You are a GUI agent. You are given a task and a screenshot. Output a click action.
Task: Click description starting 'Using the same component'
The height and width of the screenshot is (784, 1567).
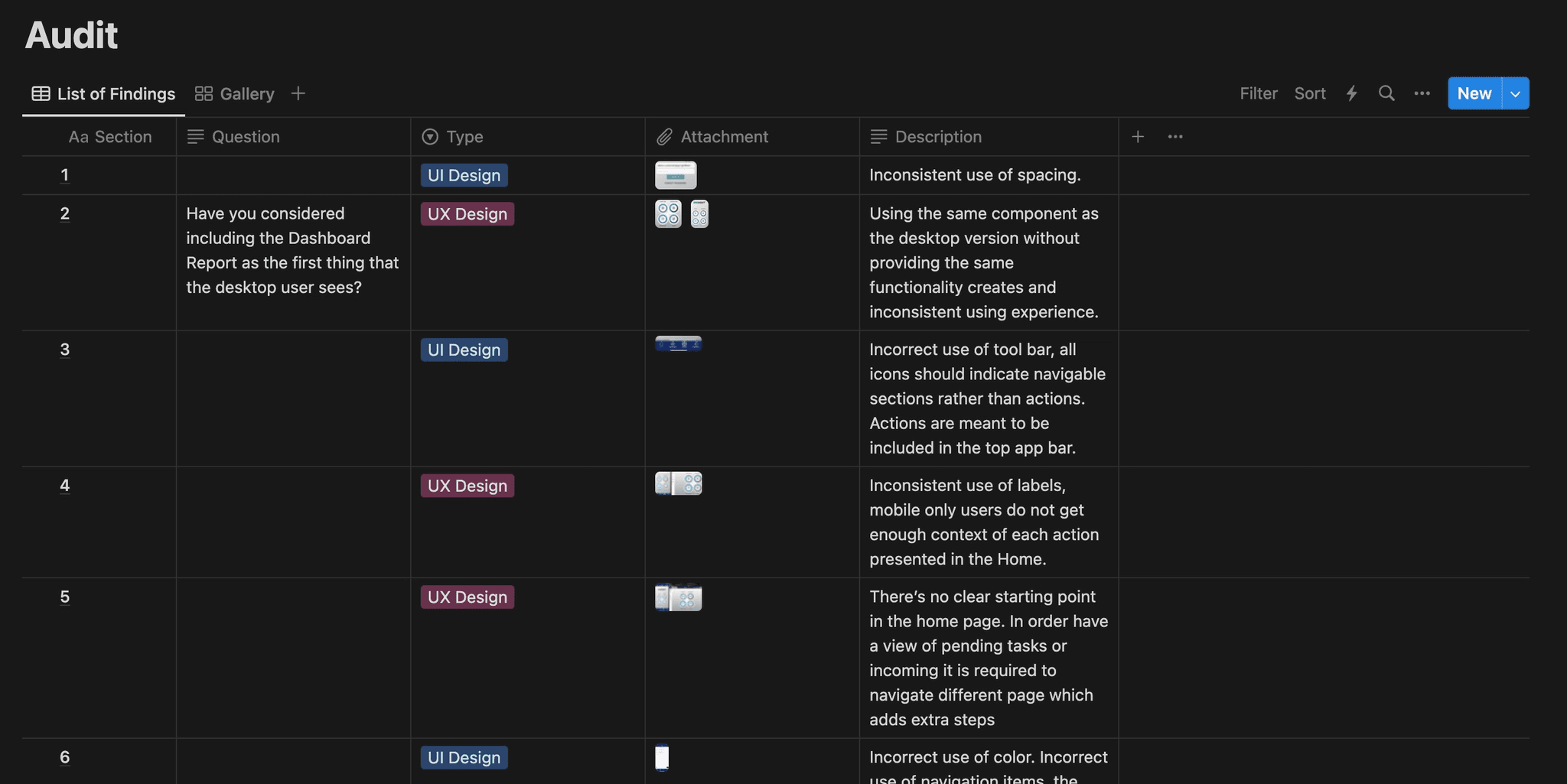point(989,262)
